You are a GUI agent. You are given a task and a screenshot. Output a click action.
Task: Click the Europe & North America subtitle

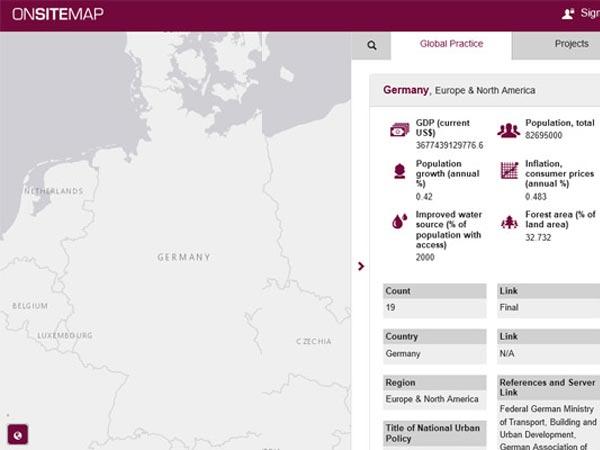(485, 90)
